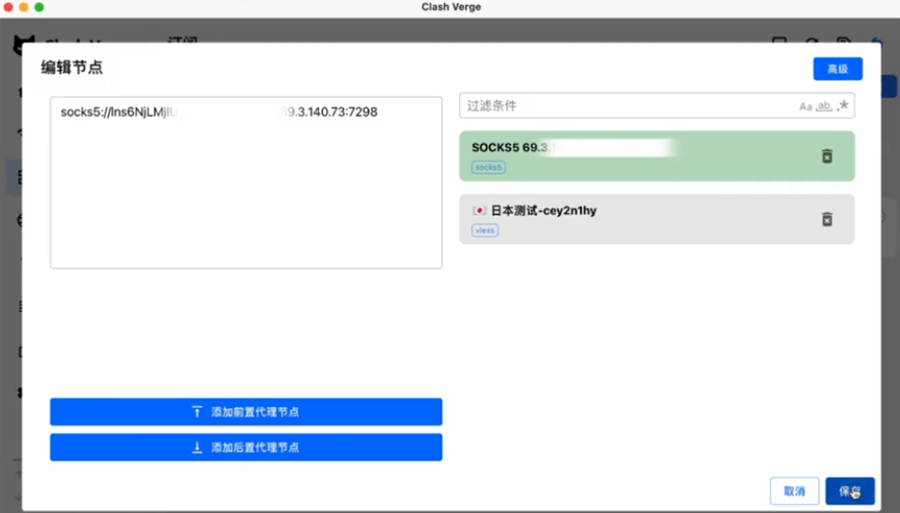The height and width of the screenshot is (513, 900).
Task: Click inside the socks5:// node text area
Action: point(246,182)
